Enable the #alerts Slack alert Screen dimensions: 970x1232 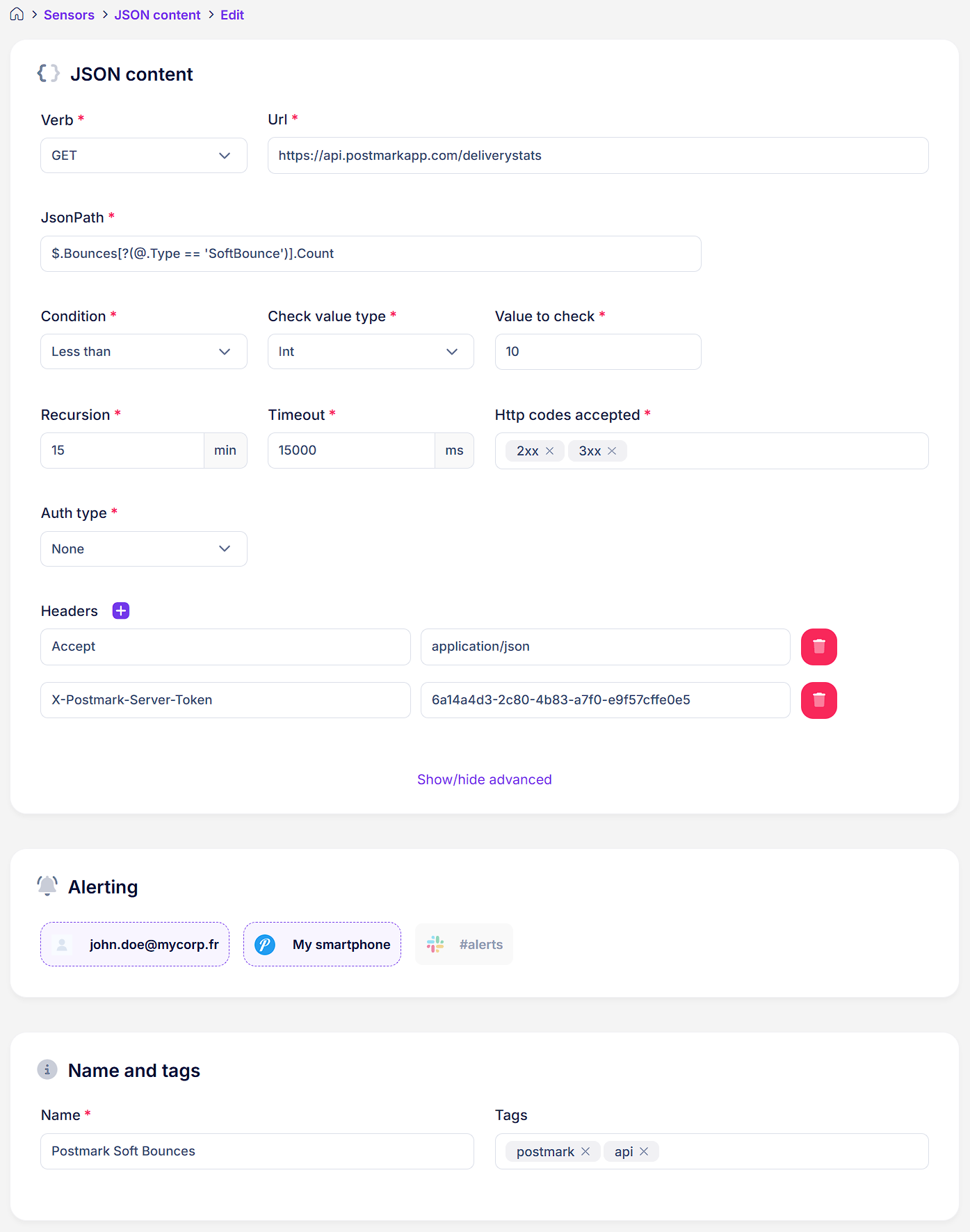[464, 944]
